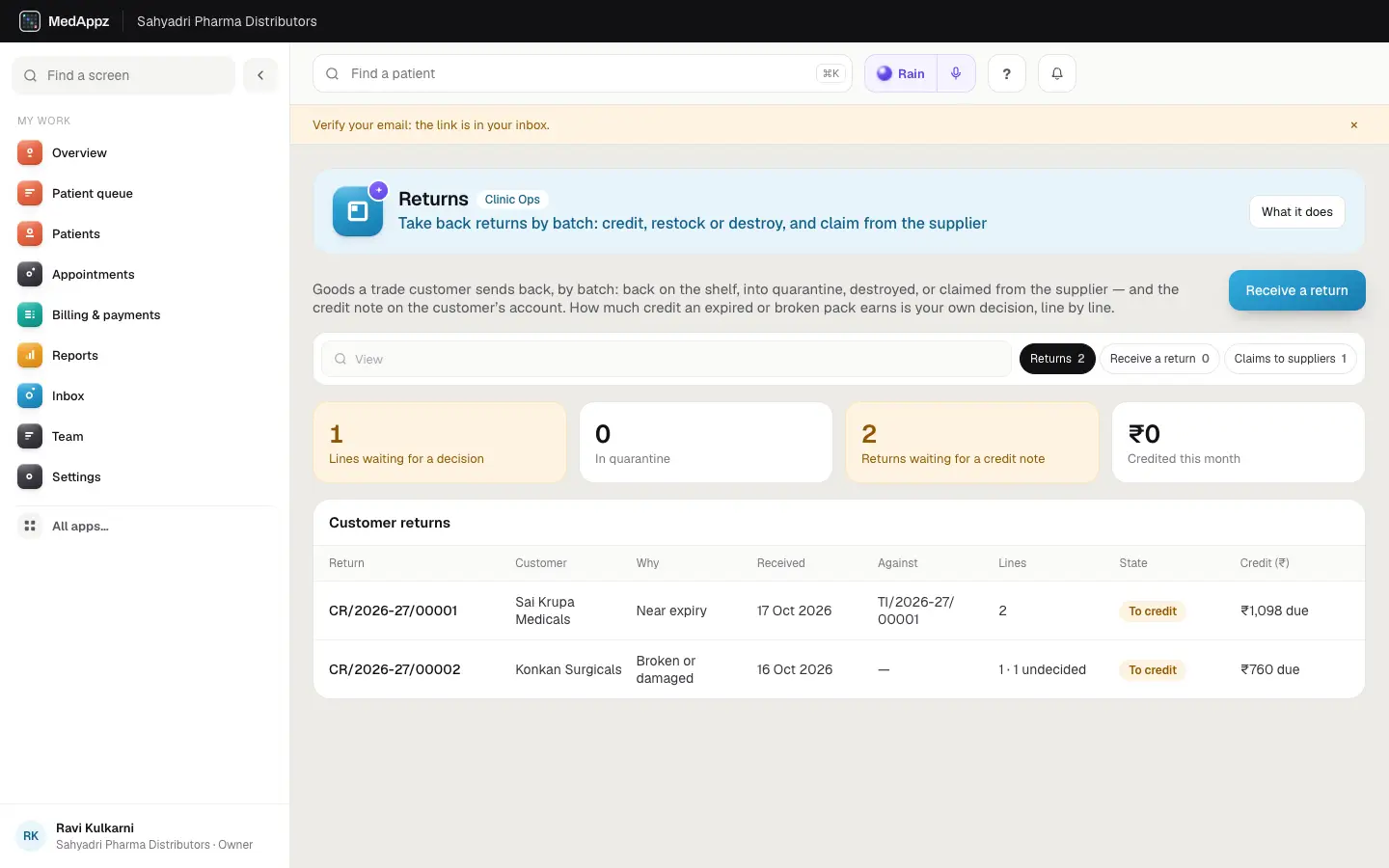Switch to Claims to suppliers tab
Screen dimensions: 1389x868
point(1291,359)
